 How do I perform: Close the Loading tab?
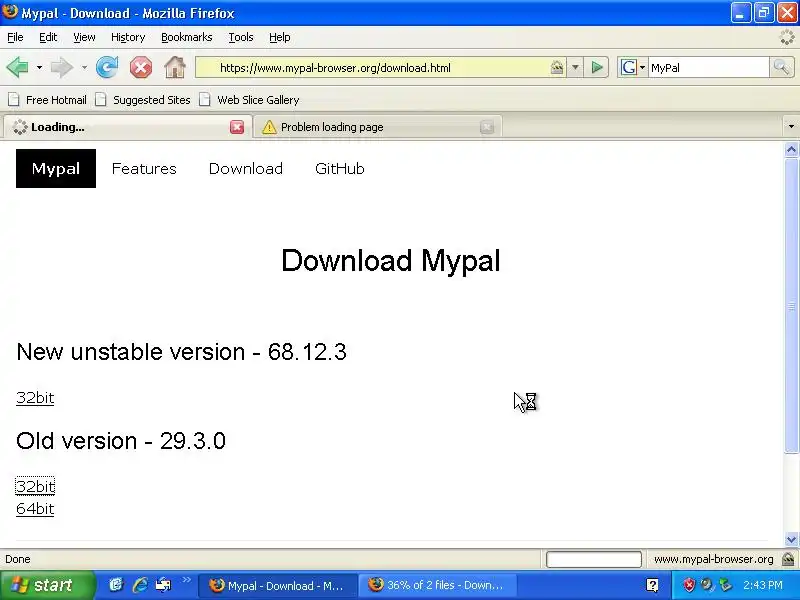[x=237, y=127]
